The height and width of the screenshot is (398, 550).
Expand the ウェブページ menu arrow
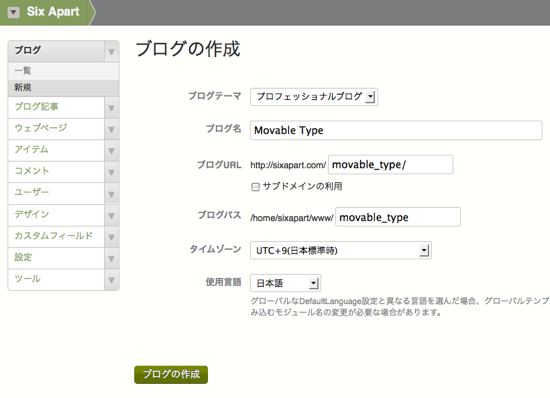[112, 129]
